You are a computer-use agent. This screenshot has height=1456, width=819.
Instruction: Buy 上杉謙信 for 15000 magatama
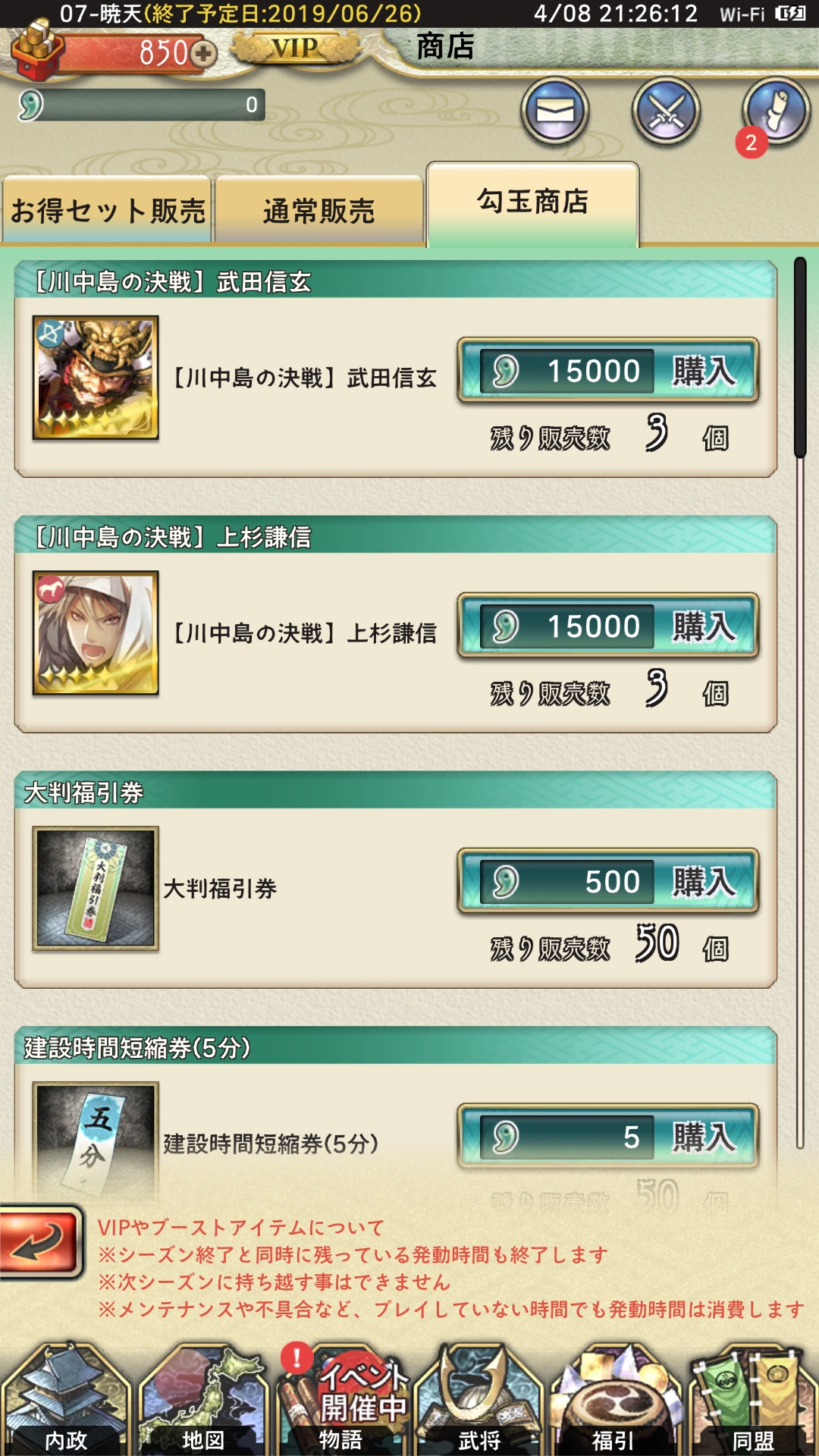(608, 626)
